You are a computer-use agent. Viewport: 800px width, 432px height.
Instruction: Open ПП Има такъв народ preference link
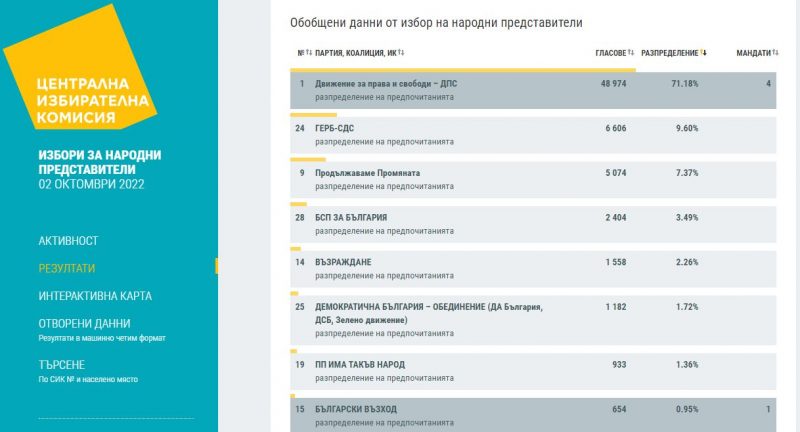(x=384, y=378)
